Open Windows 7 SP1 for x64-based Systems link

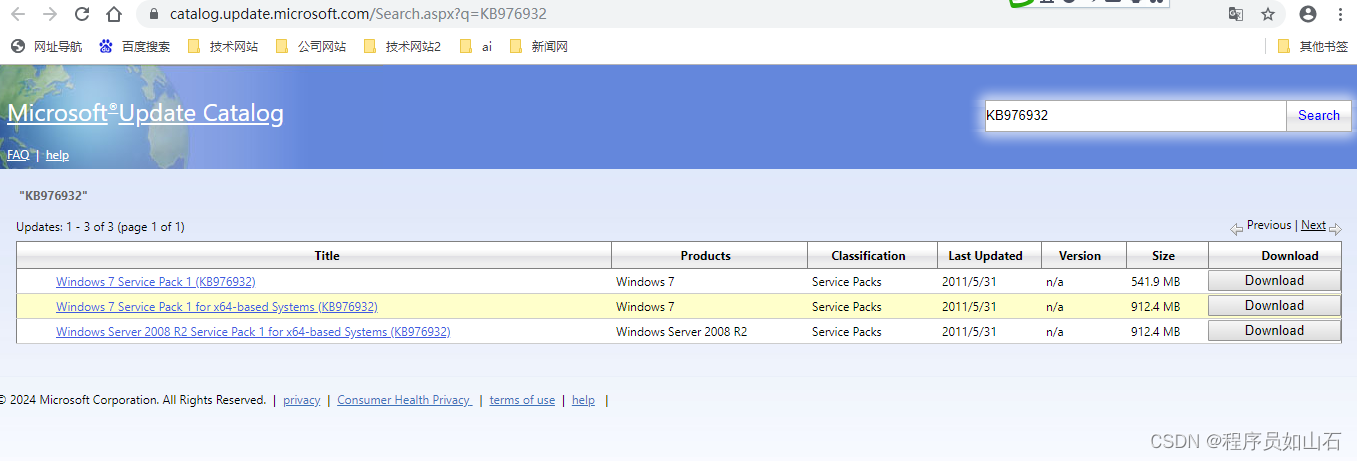pyautogui.click(x=217, y=307)
